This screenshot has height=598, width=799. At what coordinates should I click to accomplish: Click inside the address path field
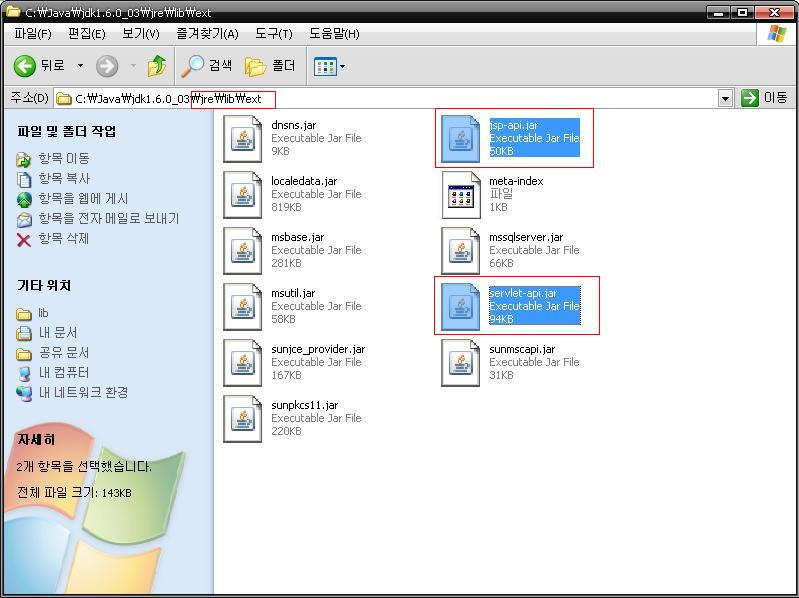tap(387, 98)
